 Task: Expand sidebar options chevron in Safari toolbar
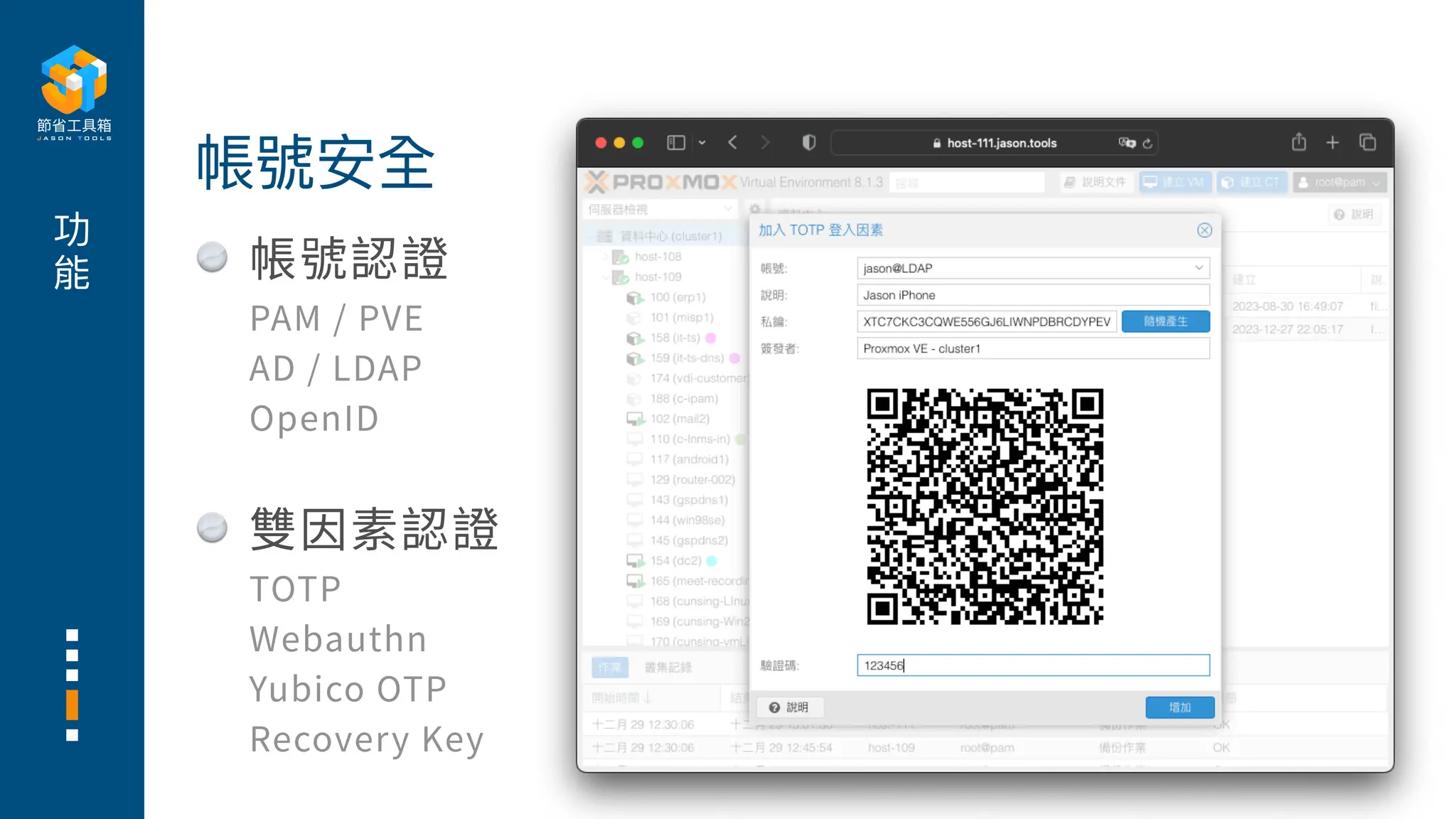tap(702, 143)
